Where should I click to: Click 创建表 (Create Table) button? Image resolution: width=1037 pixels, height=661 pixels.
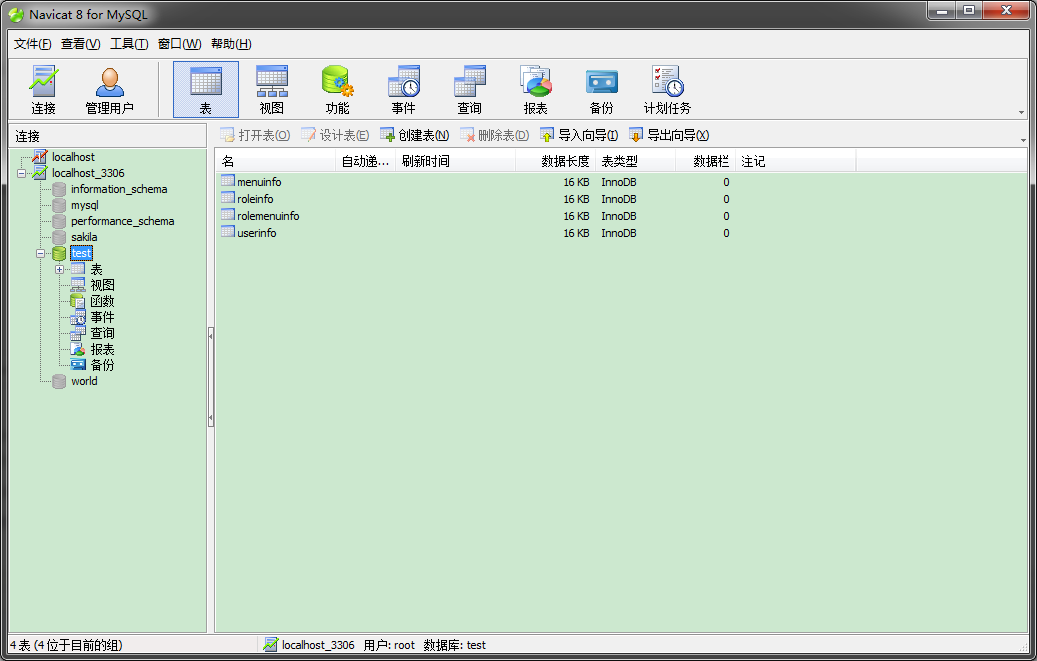415,135
